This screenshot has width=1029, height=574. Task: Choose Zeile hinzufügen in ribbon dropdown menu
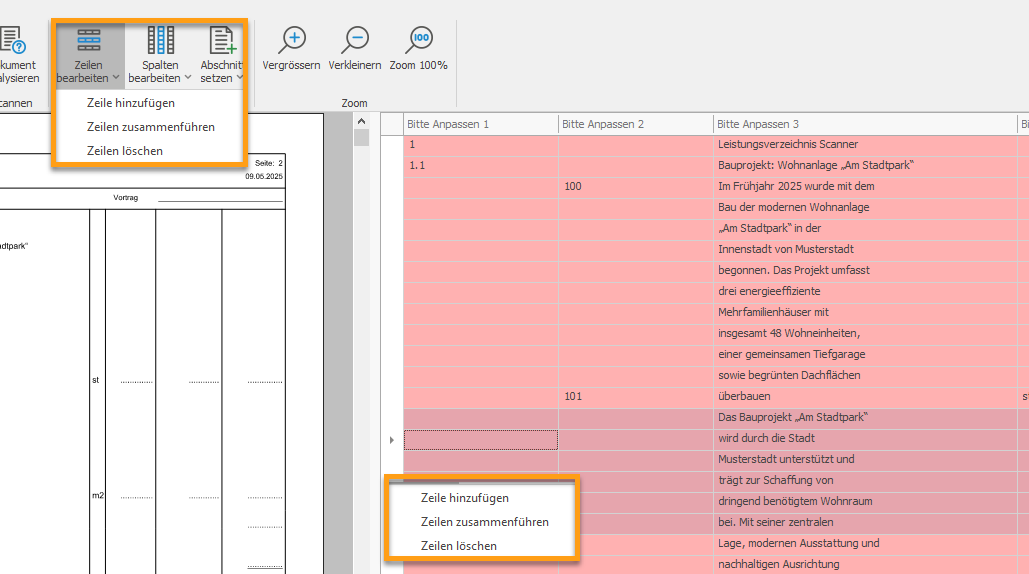pos(131,103)
